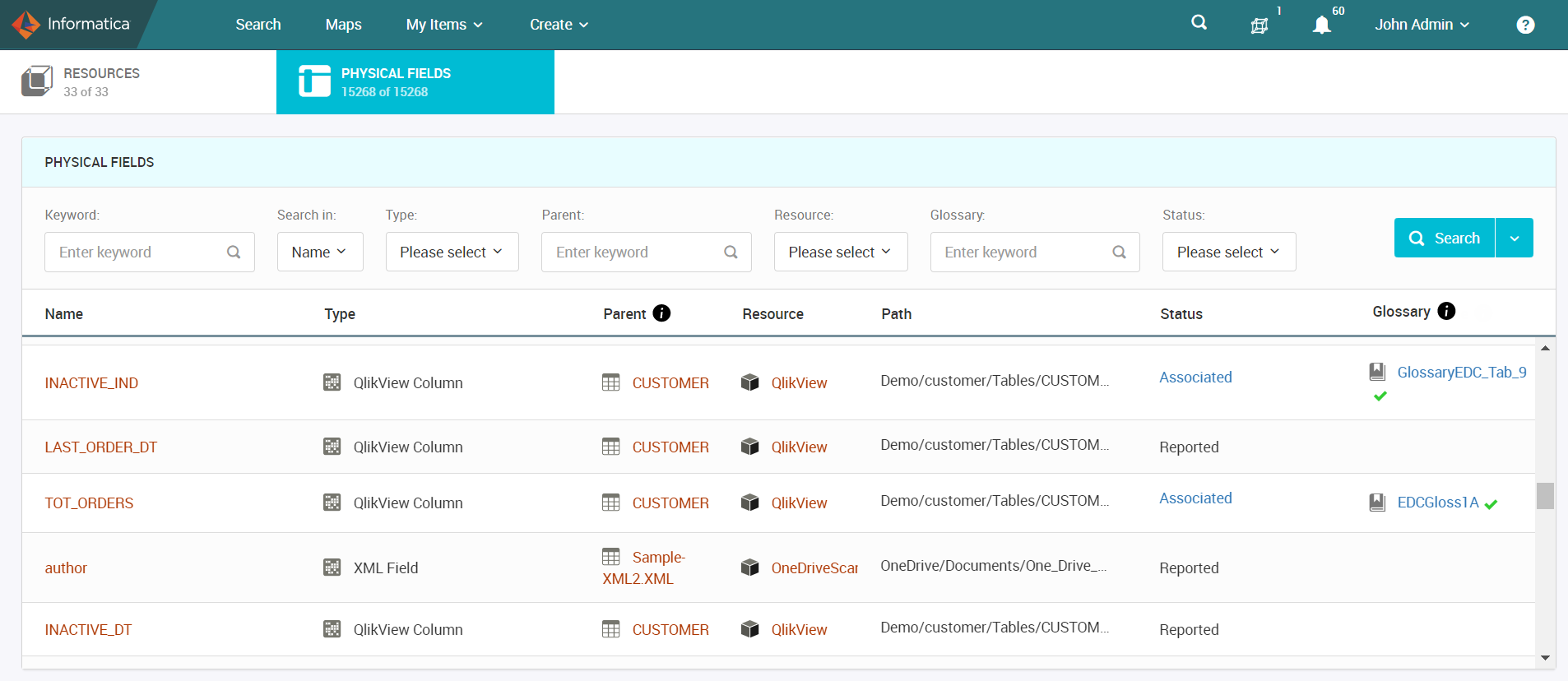Click the Informatica logo
The width and height of the screenshot is (1568, 681).
click(x=72, y=25)
